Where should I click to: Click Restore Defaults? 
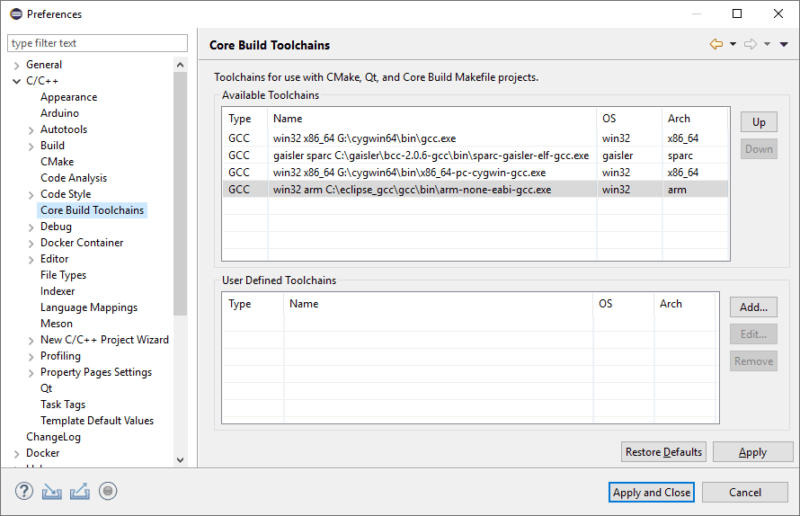pyautogui.click(x=663, y=452)
